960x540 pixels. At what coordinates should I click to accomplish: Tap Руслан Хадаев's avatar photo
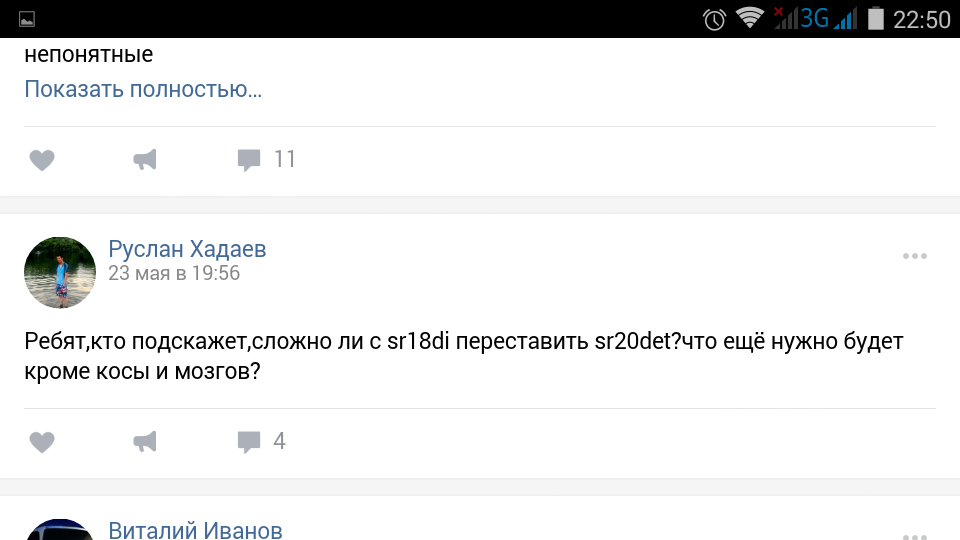coord(60,272)
